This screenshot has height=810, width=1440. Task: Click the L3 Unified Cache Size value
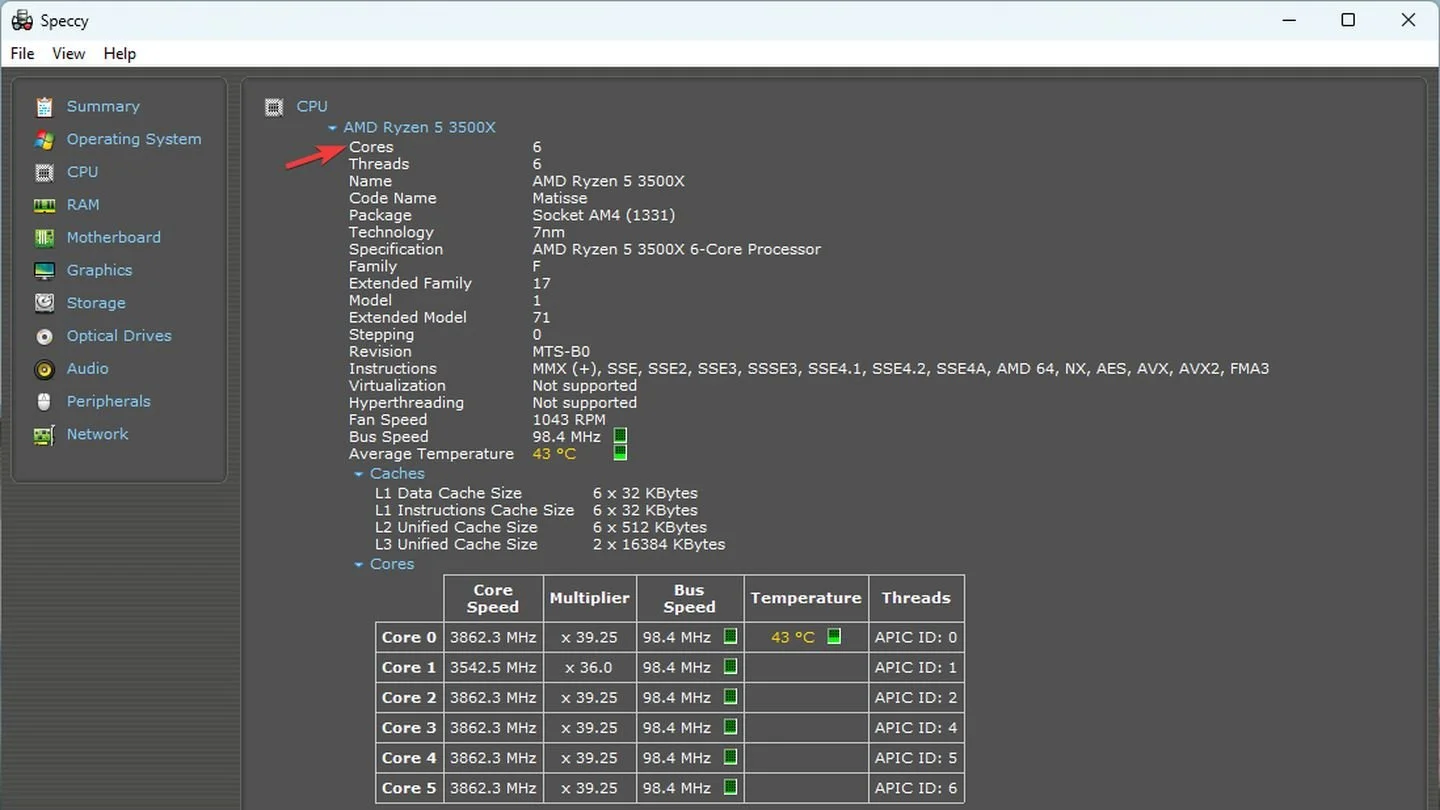pos(659,545)
